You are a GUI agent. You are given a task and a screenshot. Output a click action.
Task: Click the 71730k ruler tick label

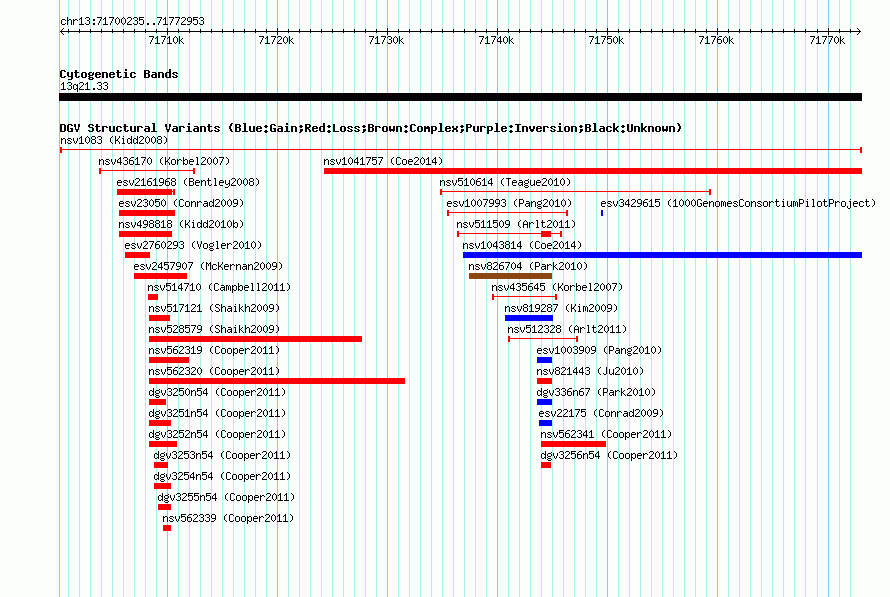point(387,40)
